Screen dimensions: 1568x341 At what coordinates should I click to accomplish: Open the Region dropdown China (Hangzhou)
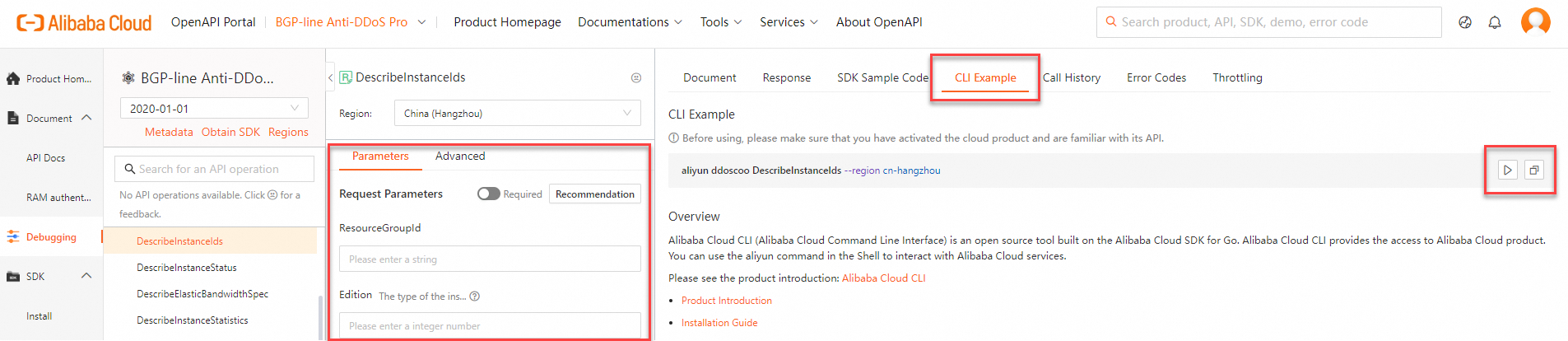click(517, 114)
